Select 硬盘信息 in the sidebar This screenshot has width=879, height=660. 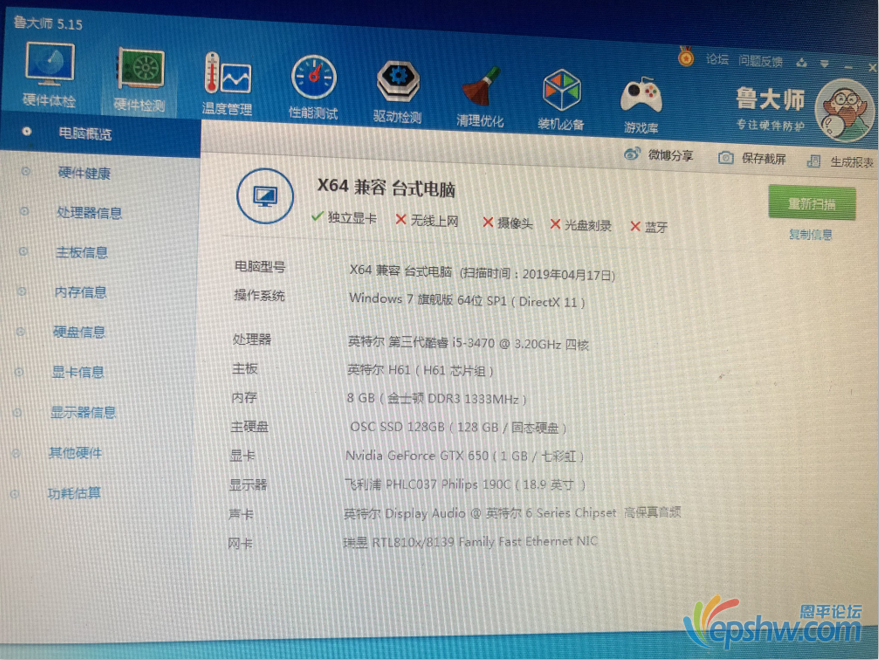tap(79, 332)
